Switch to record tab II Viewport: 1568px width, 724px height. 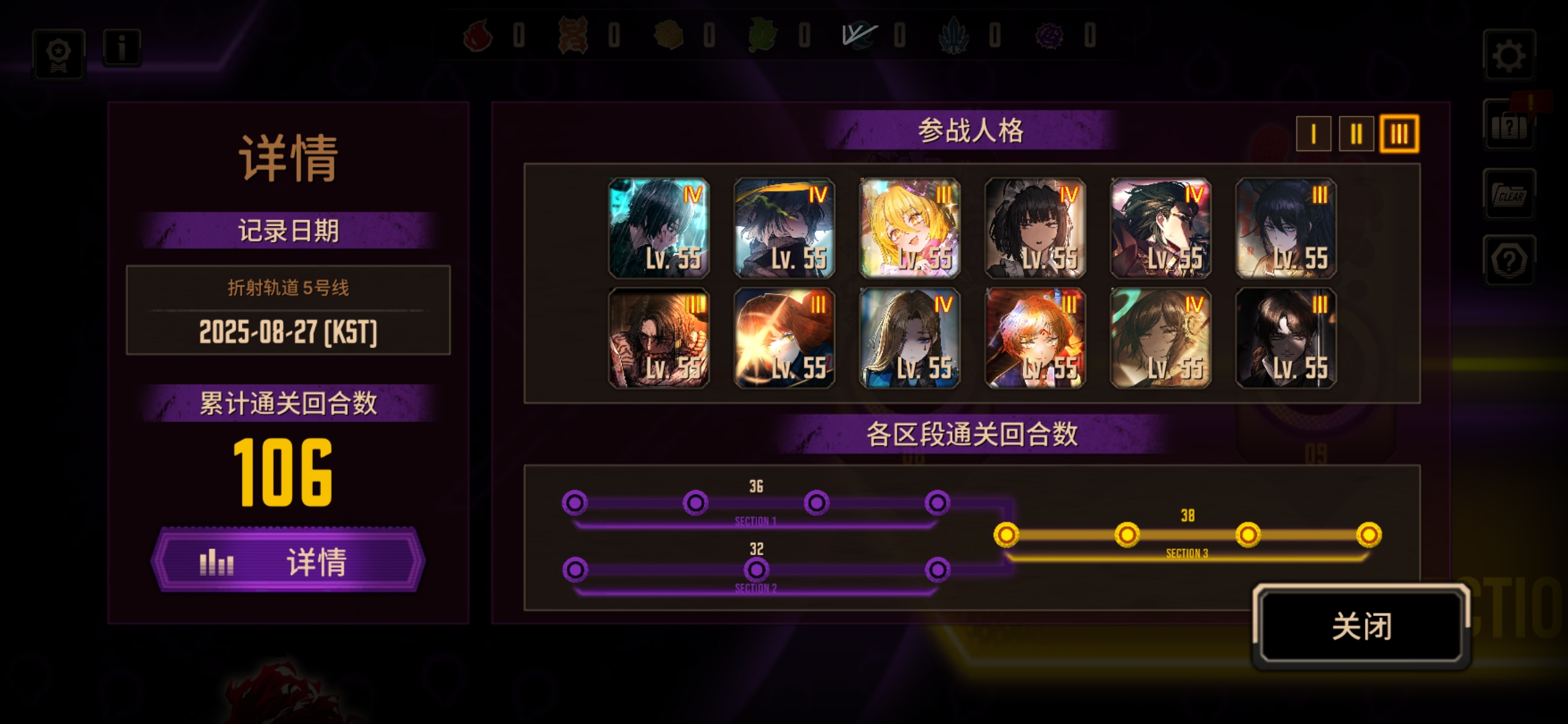(x=1356, y=134)
